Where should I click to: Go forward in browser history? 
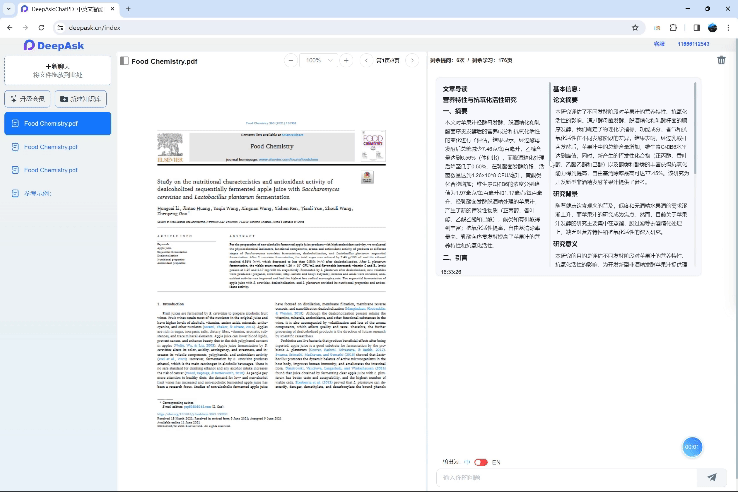[25, 28]
